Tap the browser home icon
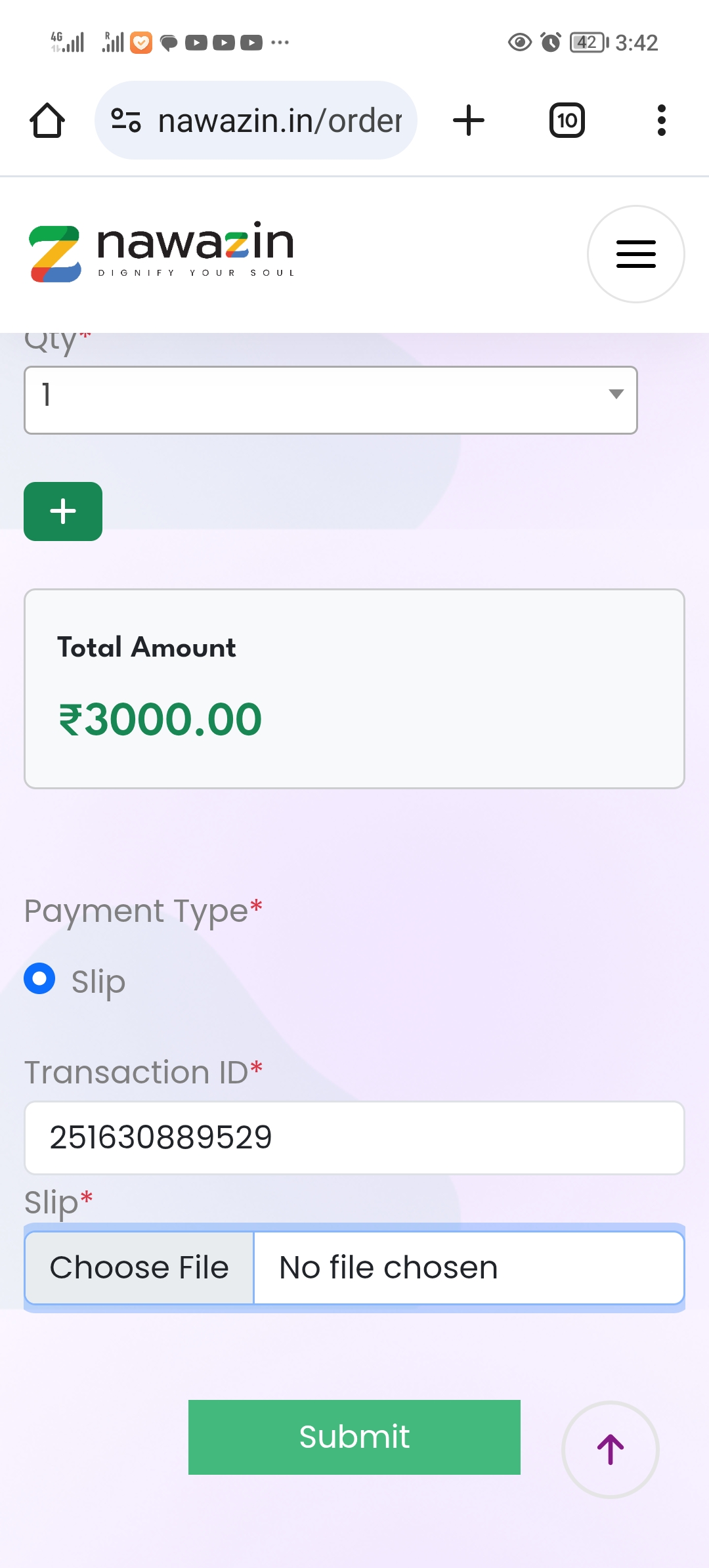The image size is (709, 1568). tap(47, 121)
